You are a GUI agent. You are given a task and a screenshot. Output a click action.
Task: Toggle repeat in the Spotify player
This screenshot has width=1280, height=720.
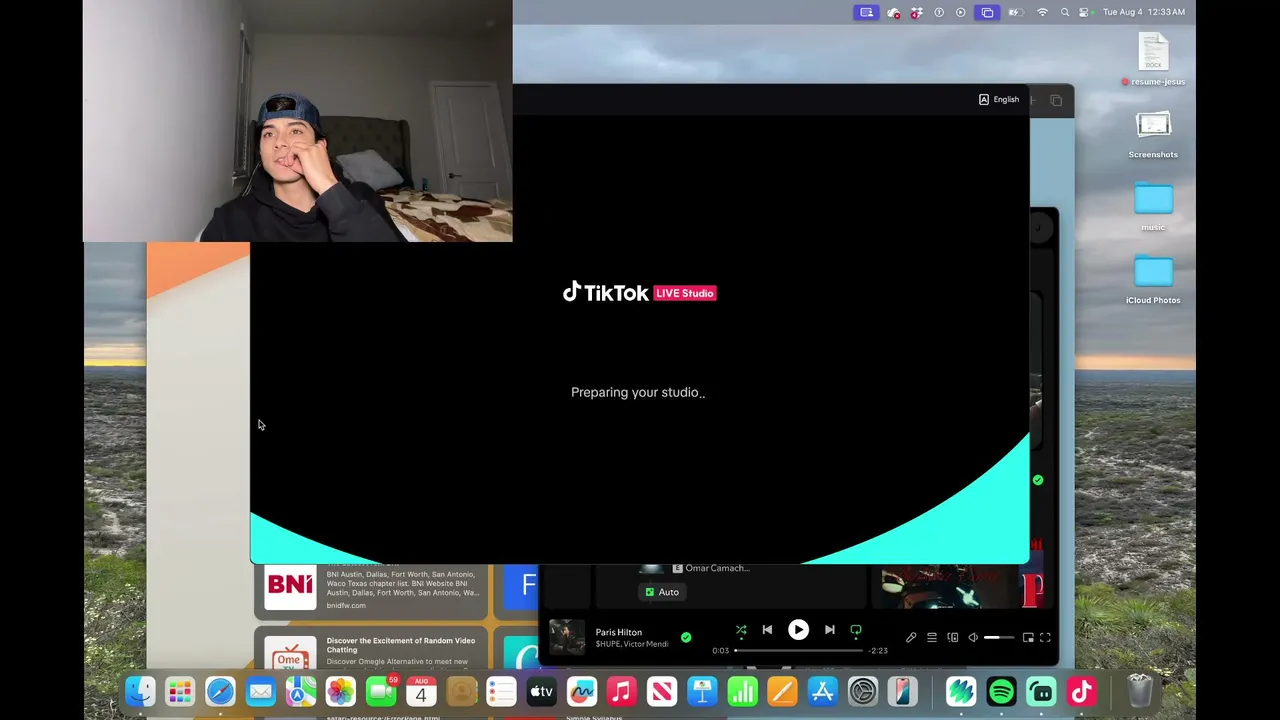point(856,630)
